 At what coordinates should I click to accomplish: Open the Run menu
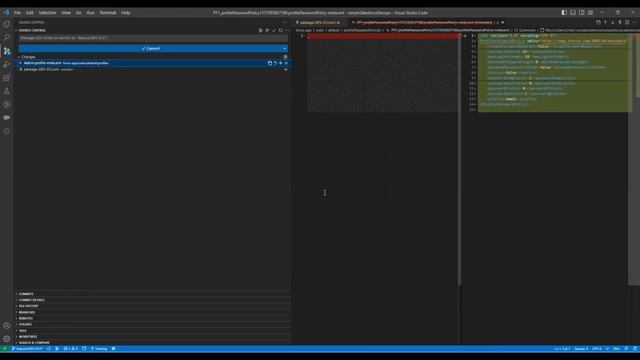[x=90, y=13]
